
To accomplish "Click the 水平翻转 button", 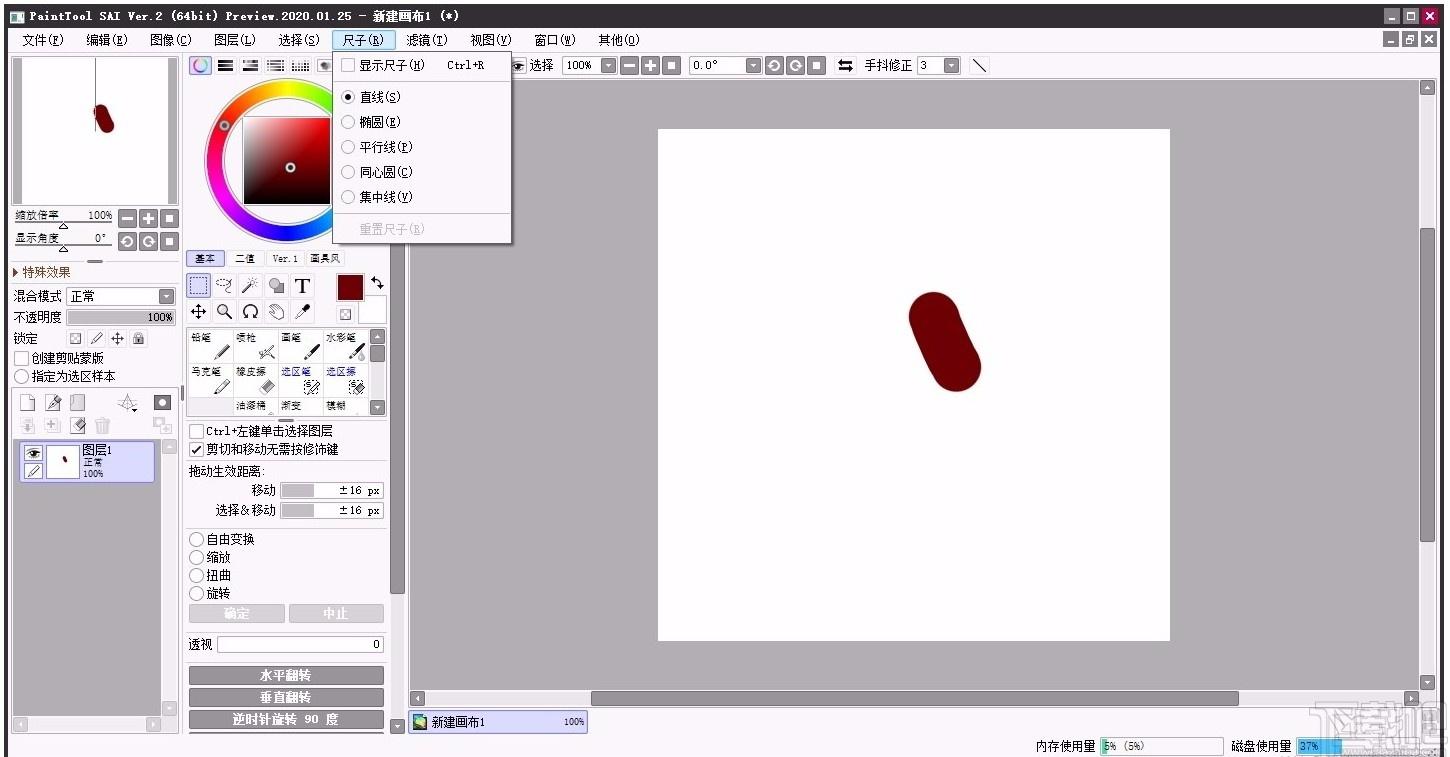I will [x=286, y=675].
